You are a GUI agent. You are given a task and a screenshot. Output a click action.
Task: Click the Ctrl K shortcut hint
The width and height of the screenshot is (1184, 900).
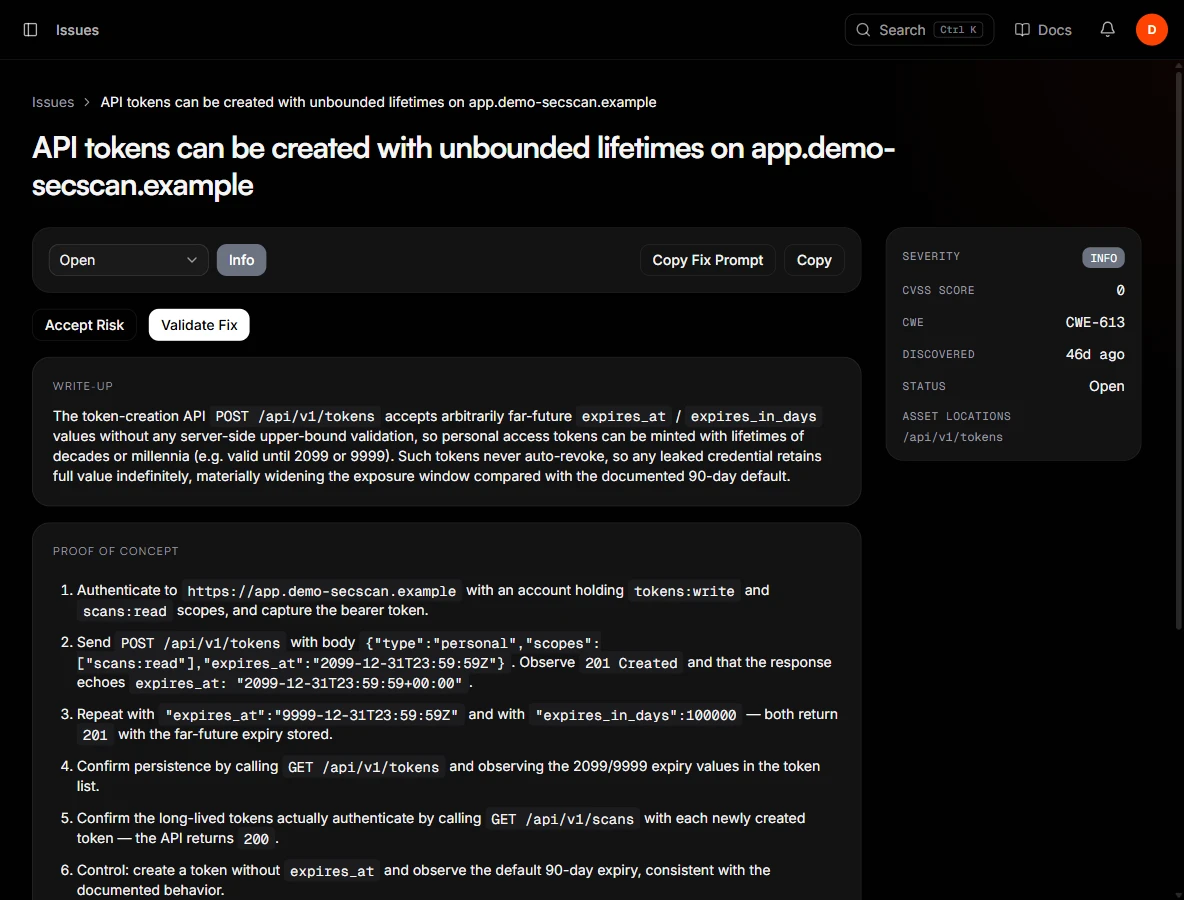(958, 29)
